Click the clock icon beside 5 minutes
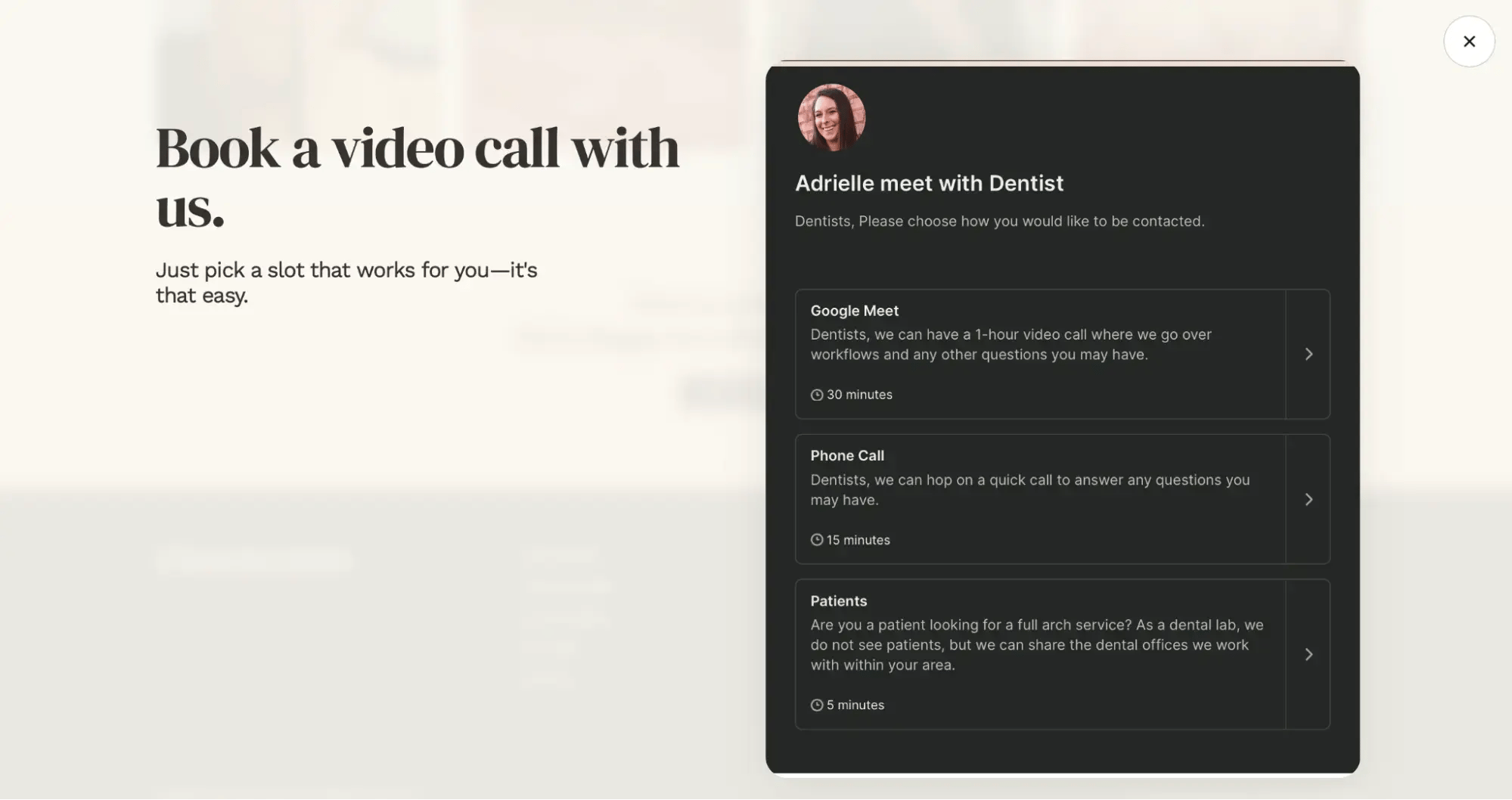The width and height of the screenshot is (1512, 800). [817, 705]
